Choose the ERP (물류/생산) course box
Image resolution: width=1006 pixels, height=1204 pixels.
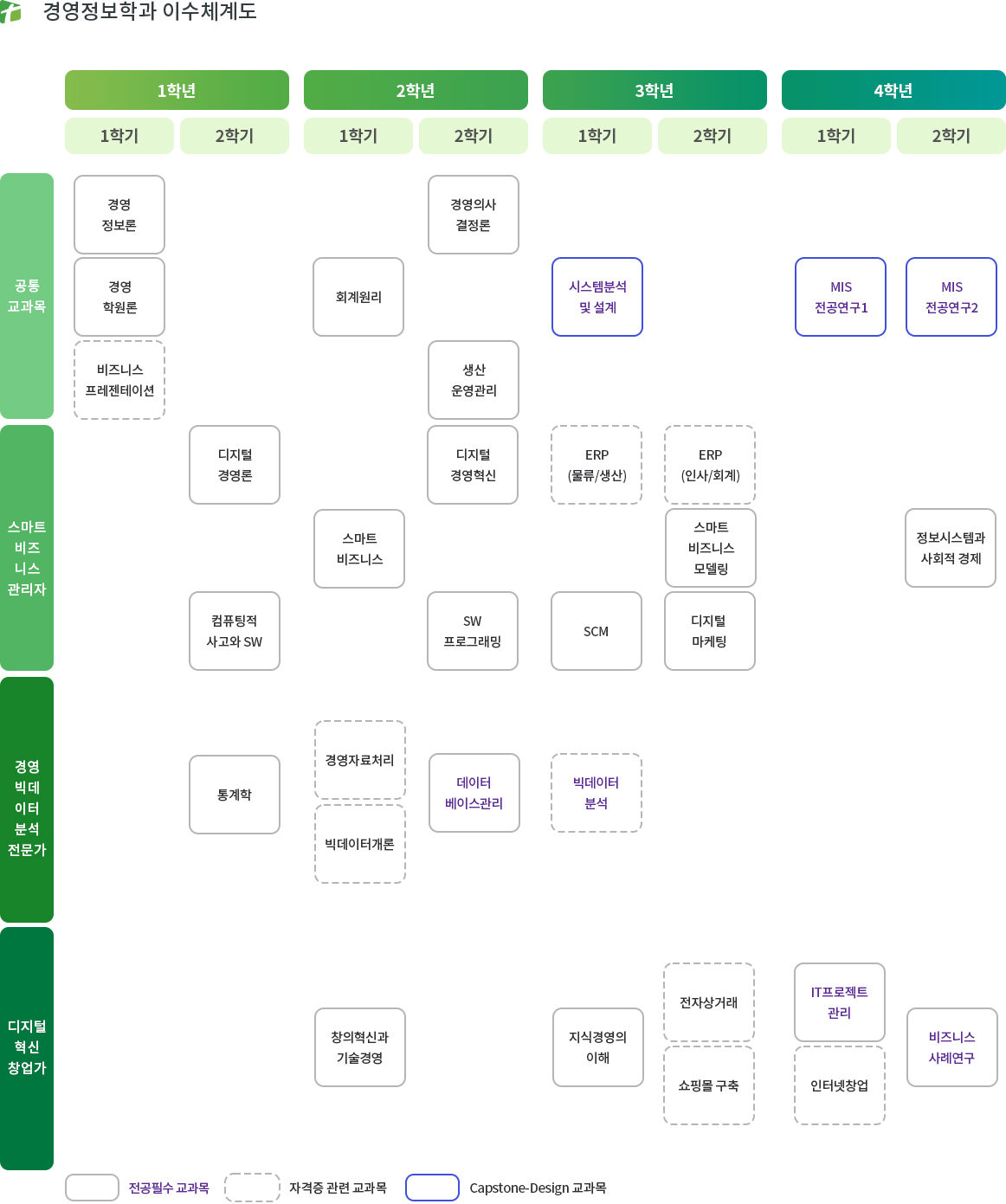[597, 465]
